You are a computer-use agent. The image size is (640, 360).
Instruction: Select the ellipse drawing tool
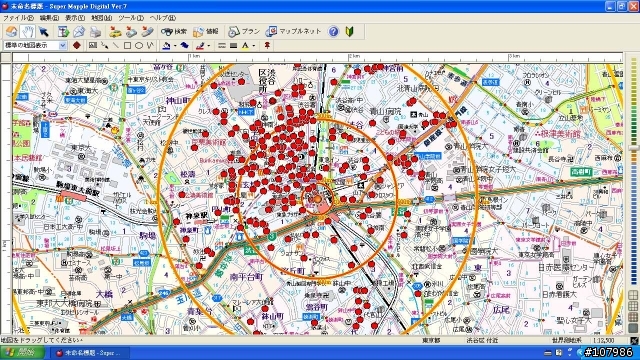[139, 45]
